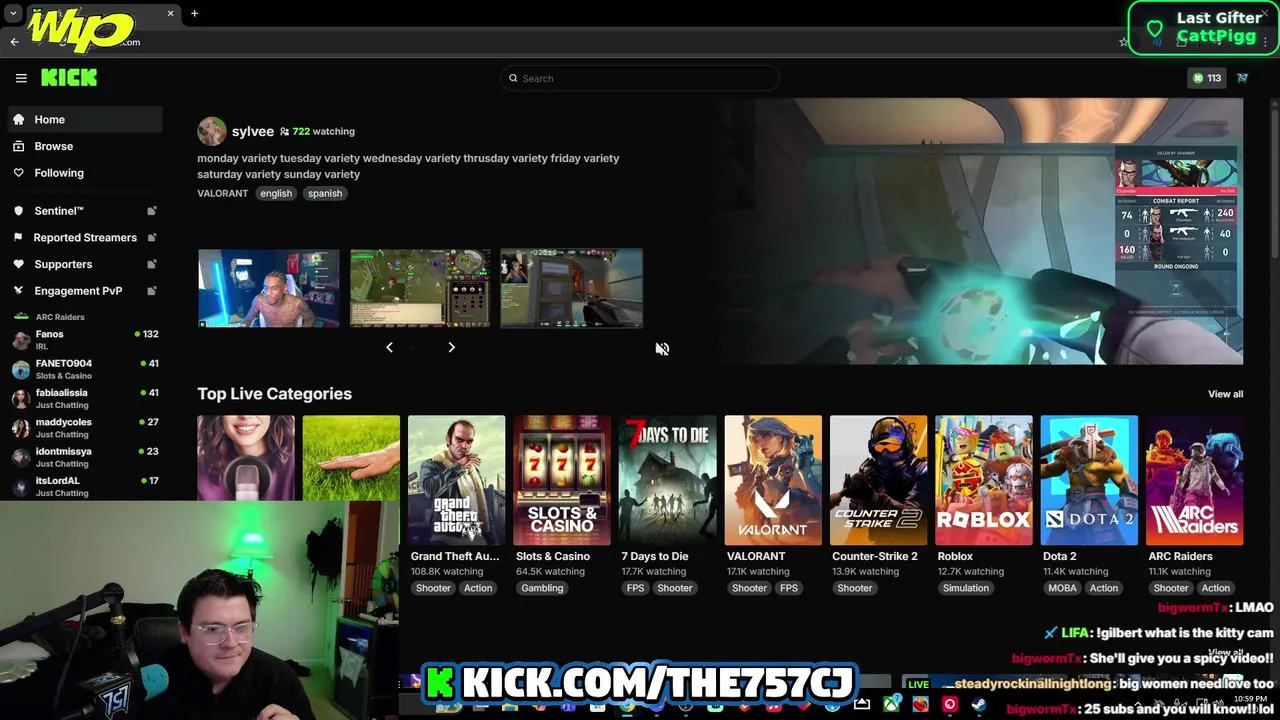Open the third carousel thumbnail with shooter game
The height and width of the screenshot is (720, 1280).
(x=571, y=288)
